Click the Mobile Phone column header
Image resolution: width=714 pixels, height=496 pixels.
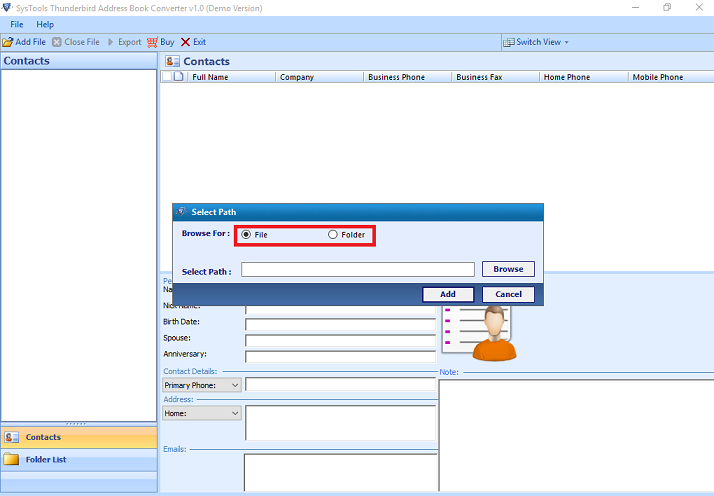671,77
